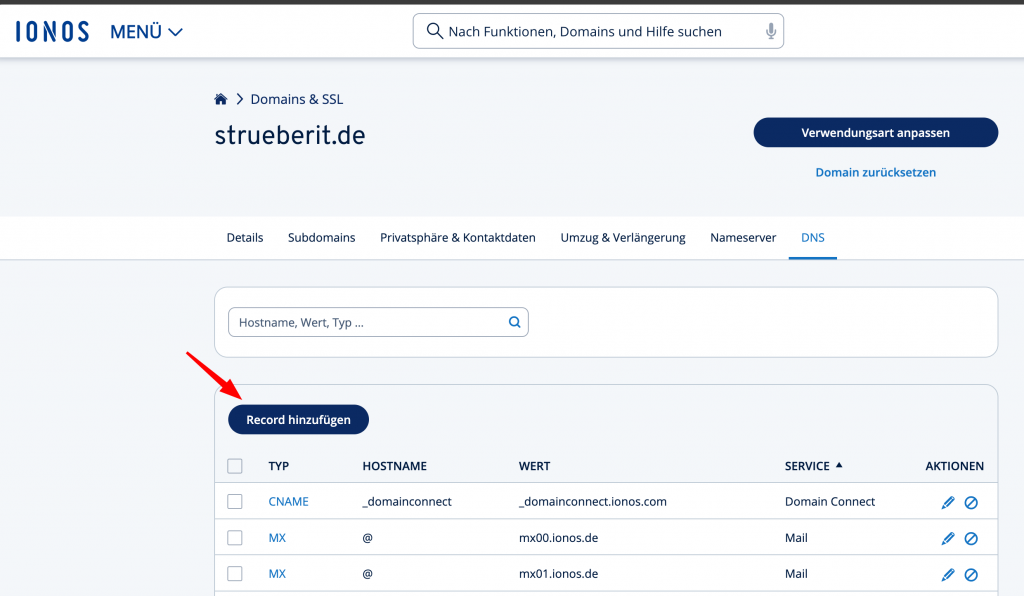1024x596 pixels.
Task: Tick the select-all records checkbox
Action: tap(235, 466)
